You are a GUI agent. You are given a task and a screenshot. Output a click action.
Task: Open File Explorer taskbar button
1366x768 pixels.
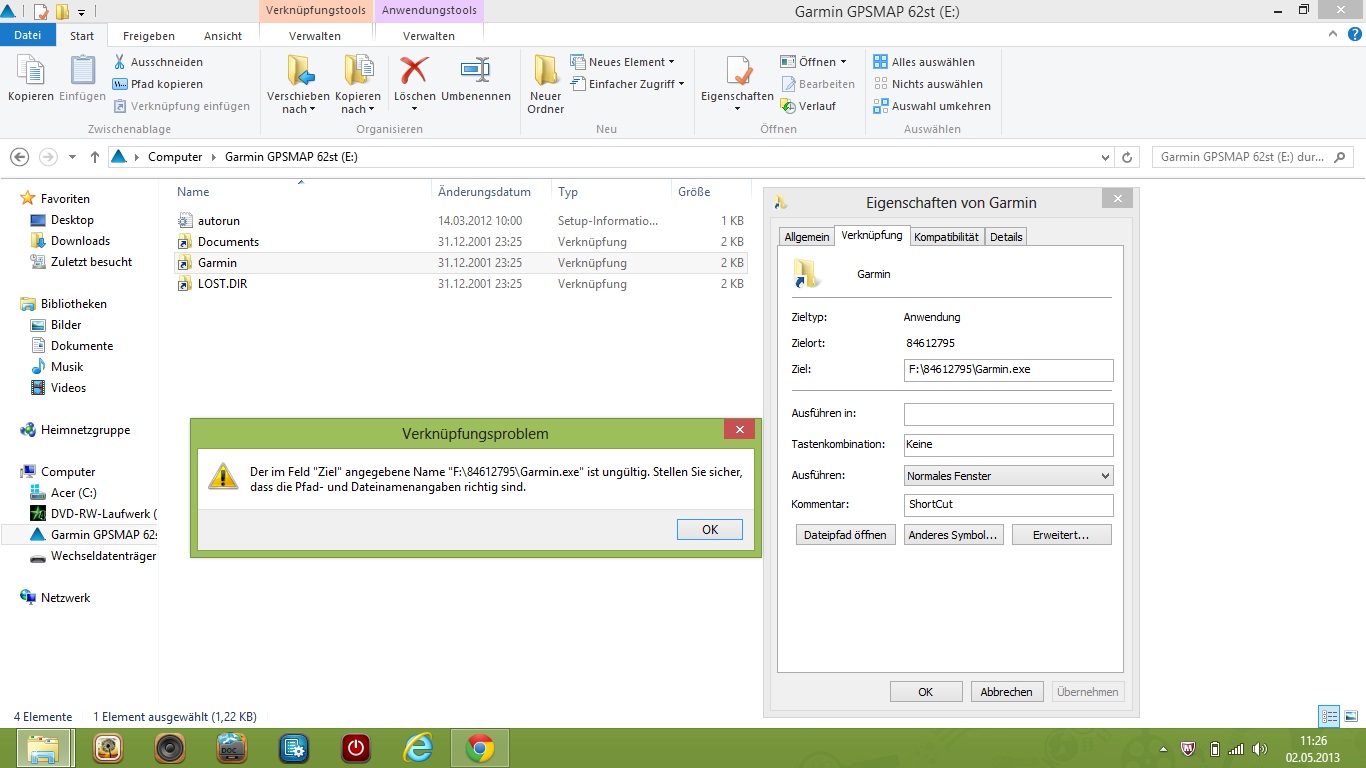[x=43, y=748]
